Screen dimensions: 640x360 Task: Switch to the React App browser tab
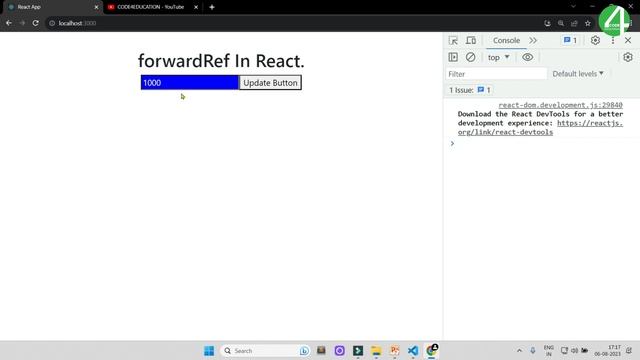(x=51, y=7)
